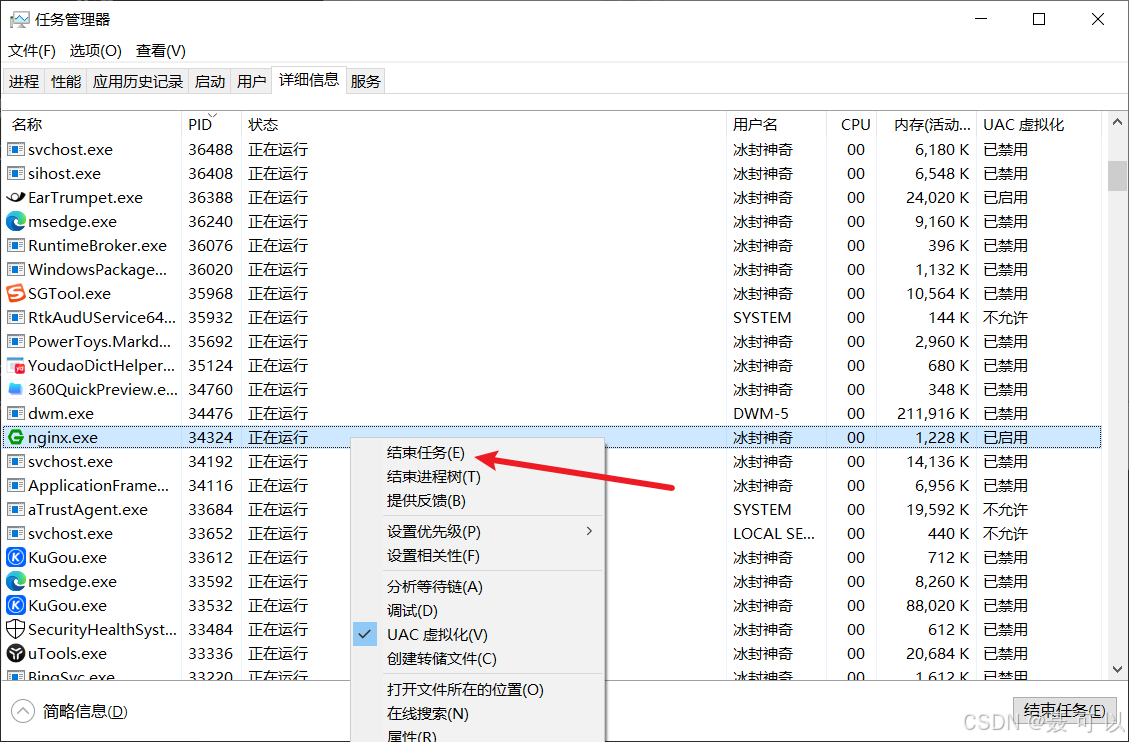Click the WindowsPackage process icon
Image resolution: width=1129 pixels, height=742 pixels.
pos(15,270)
